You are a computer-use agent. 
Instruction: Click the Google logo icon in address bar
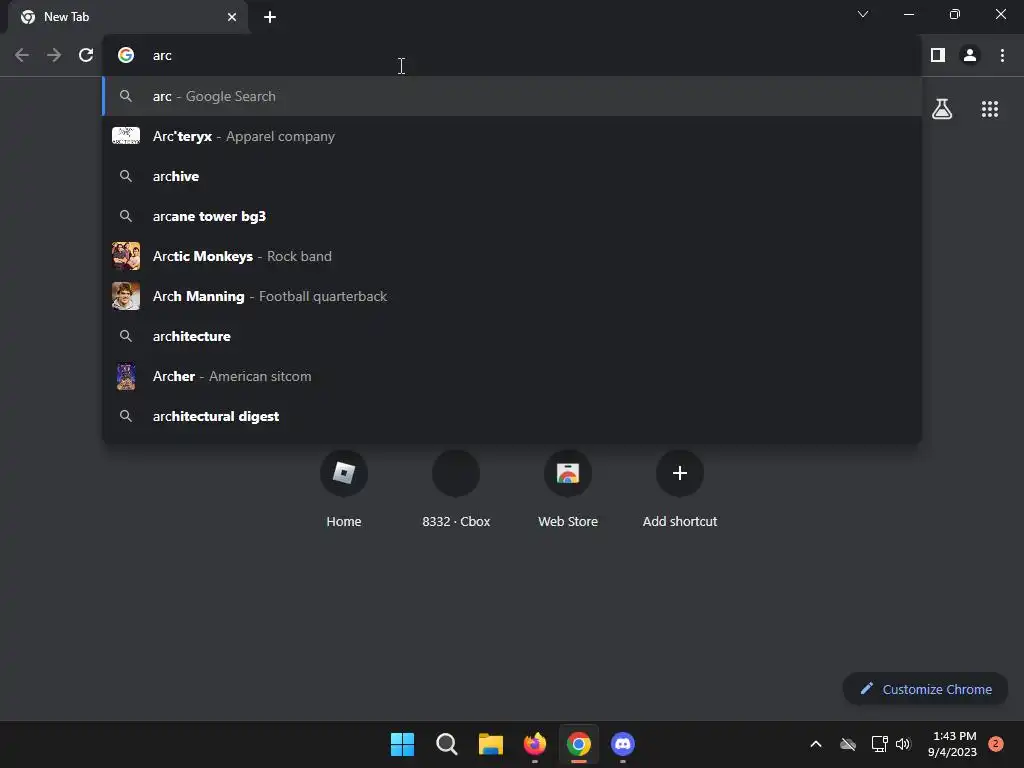tap(126, 56)
